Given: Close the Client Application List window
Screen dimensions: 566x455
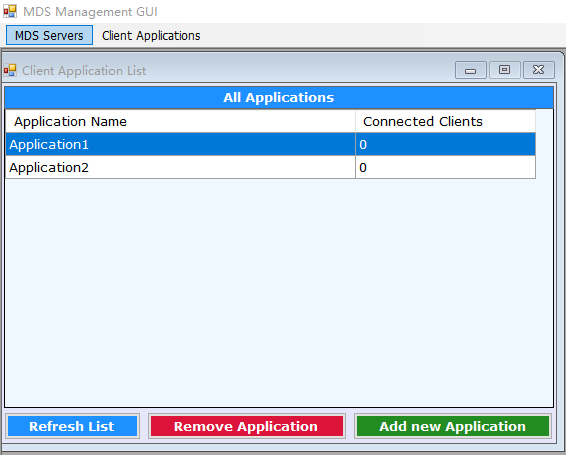Looking at the screenshot, I should point(539,70).
